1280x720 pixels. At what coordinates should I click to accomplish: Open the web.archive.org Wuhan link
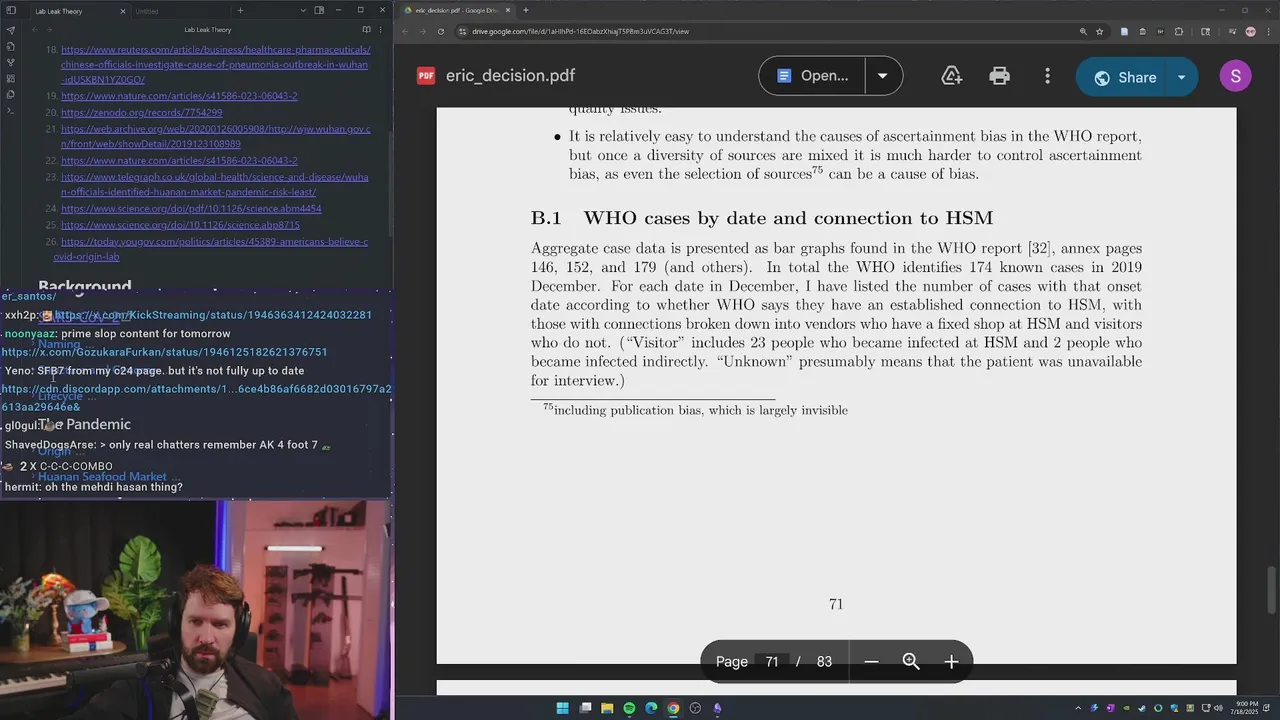pos(215,137)
